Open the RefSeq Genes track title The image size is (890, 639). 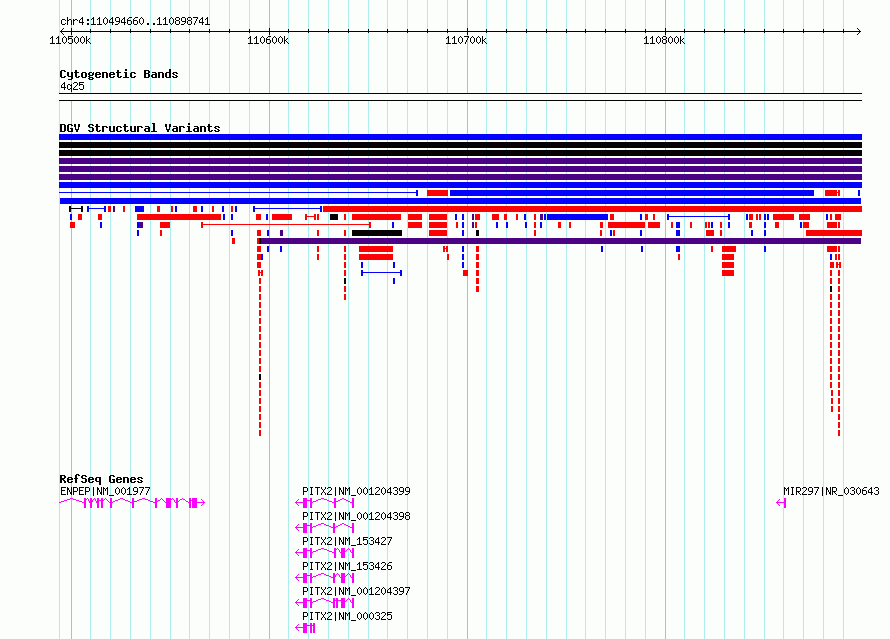coord(101,479)
